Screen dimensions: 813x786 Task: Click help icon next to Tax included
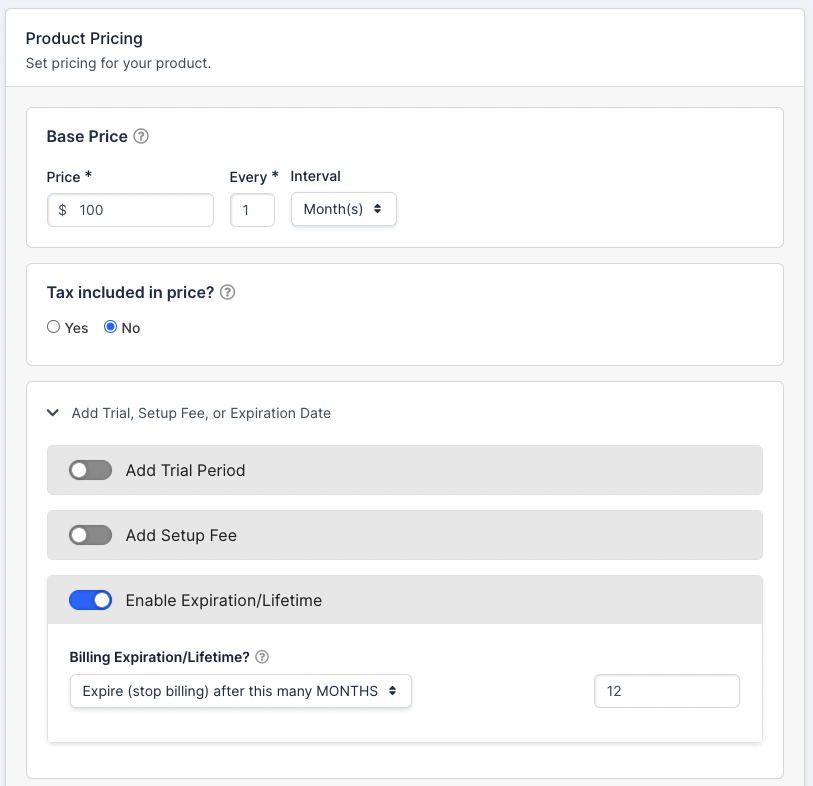(227, 293)
